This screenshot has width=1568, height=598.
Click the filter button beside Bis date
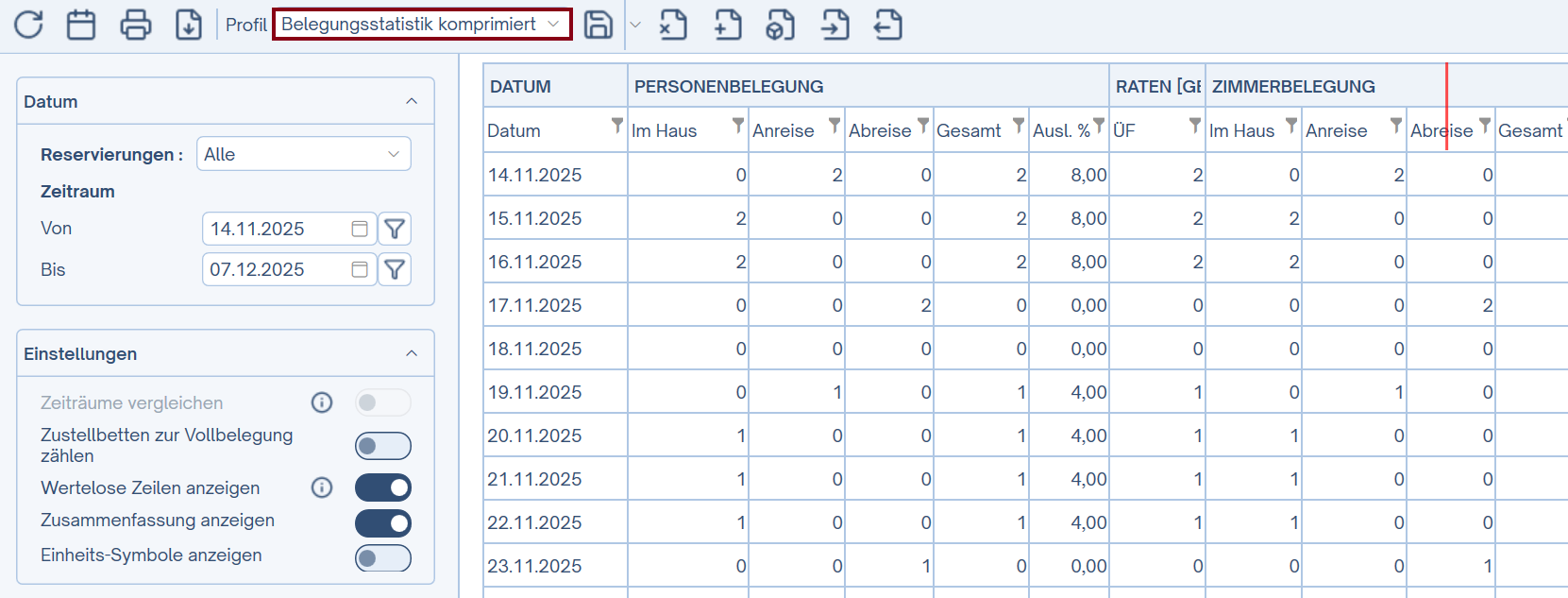point(395,269)
